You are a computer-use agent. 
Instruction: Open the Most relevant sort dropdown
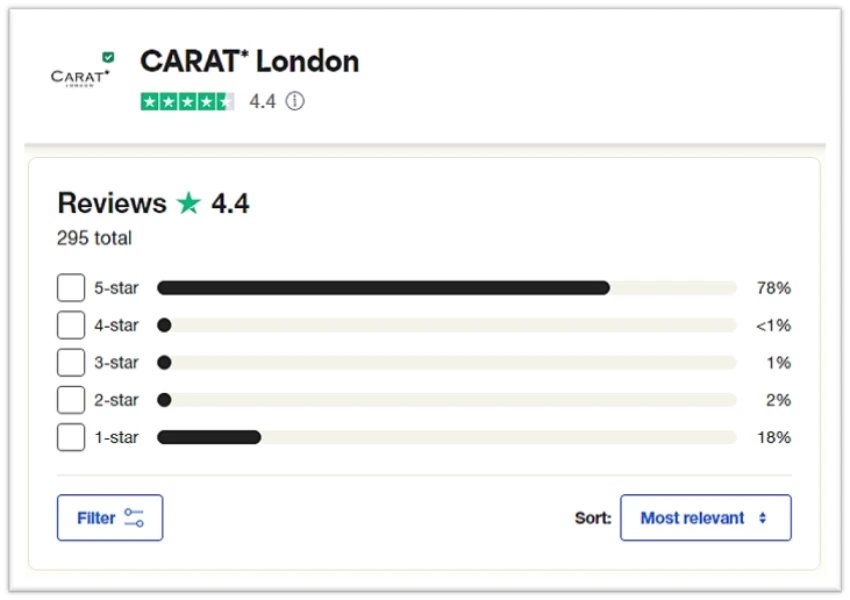[706, 517]
